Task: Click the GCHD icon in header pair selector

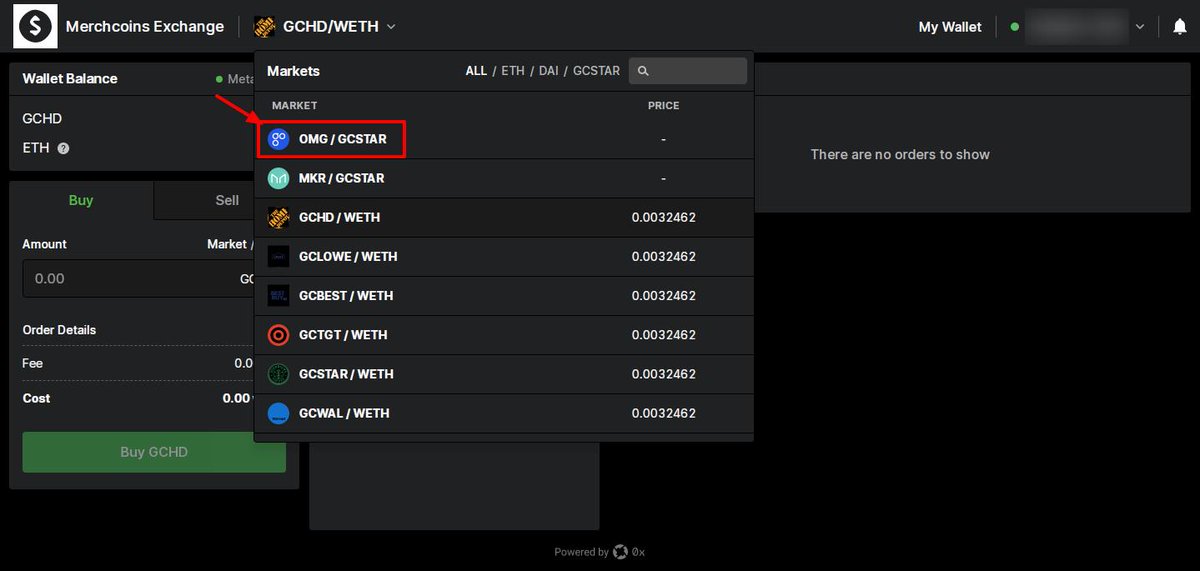Action: click(265, 27)
